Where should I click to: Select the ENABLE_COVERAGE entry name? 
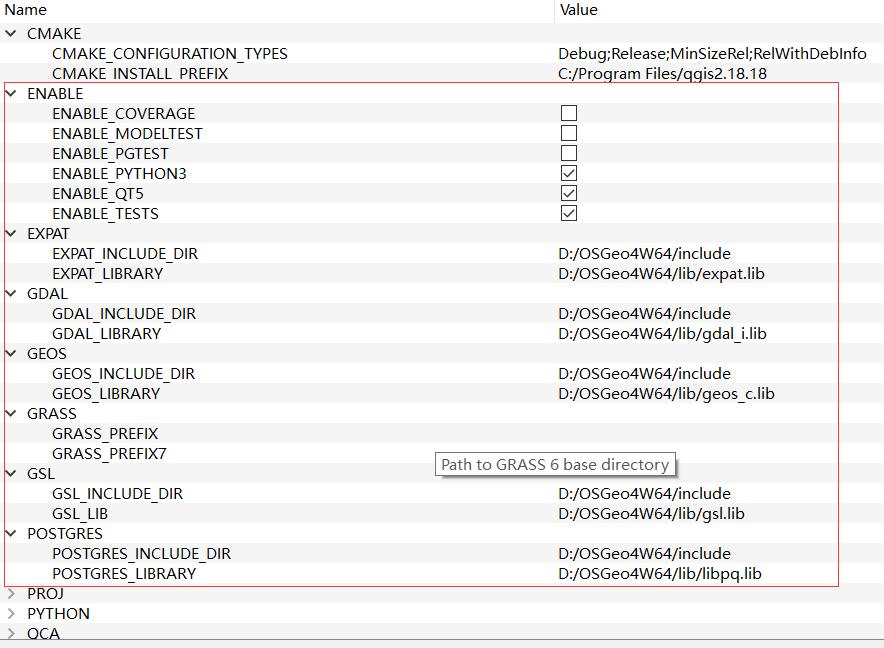(123, 113)
